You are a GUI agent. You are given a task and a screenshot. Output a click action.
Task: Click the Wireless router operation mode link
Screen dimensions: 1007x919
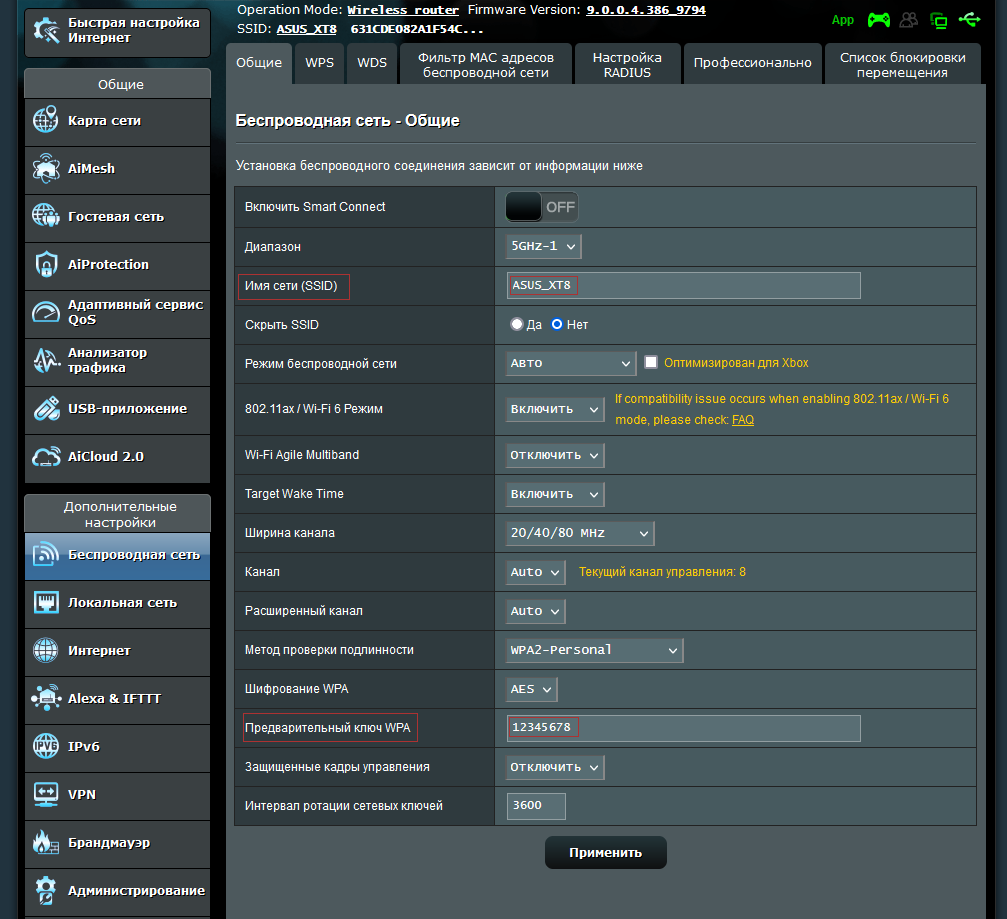point(403,10)
